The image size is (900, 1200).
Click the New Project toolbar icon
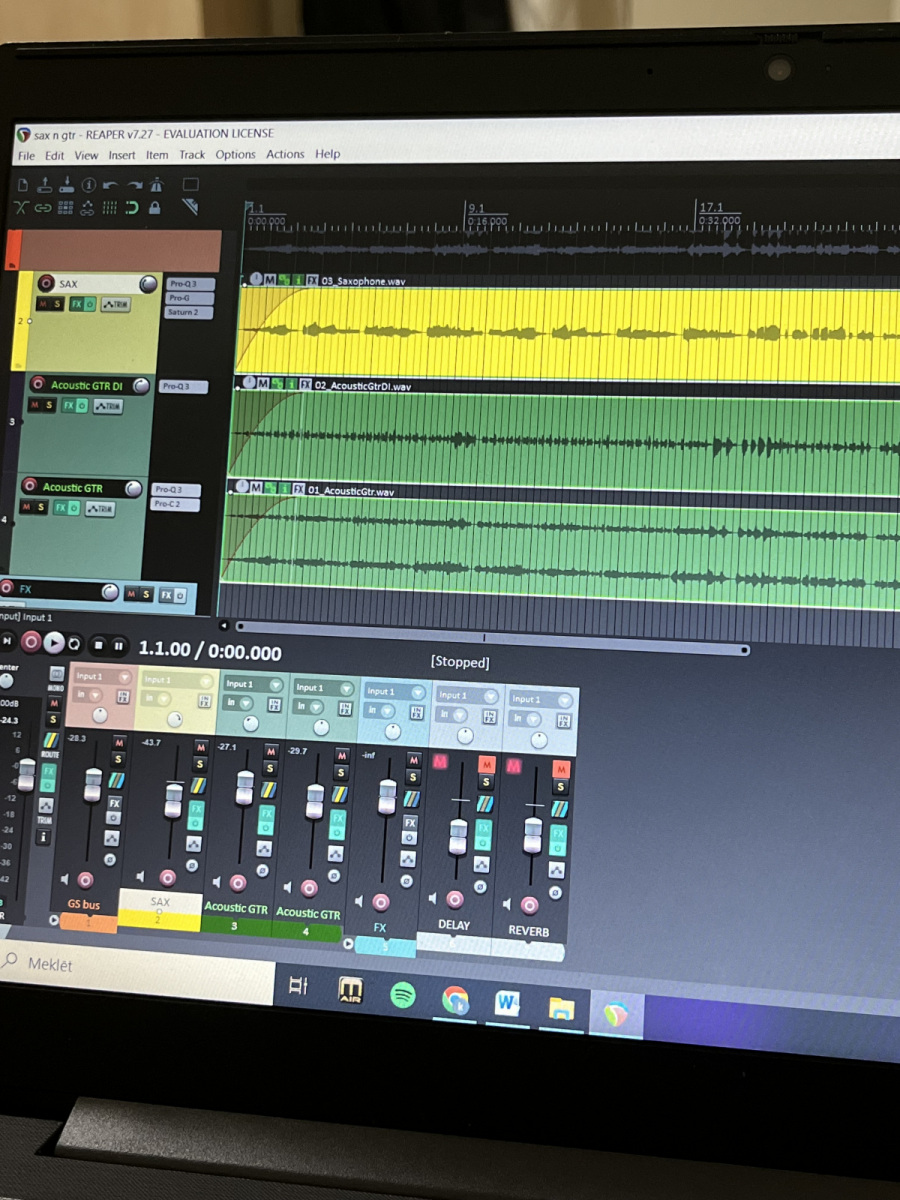pos(22,185)
